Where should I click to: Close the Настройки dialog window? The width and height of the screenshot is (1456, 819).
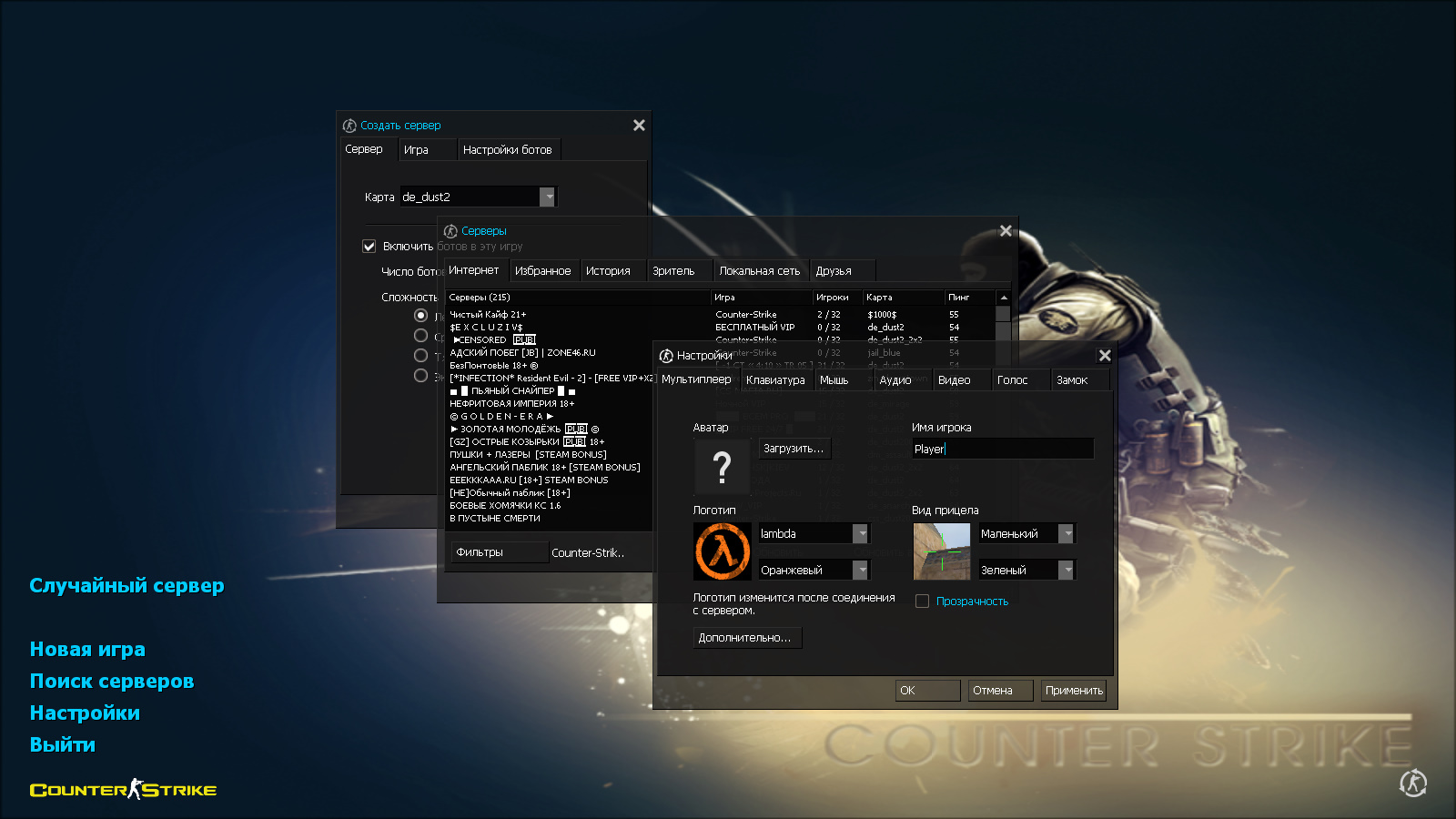pos(1105,356)
